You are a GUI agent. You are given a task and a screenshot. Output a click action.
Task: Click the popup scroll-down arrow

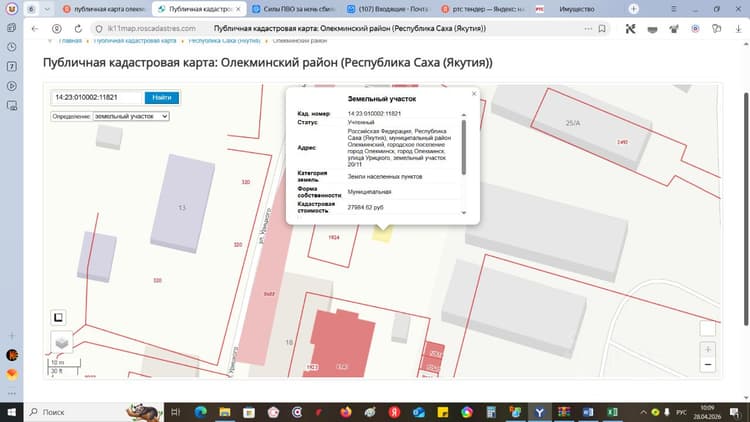pos(463,213)
